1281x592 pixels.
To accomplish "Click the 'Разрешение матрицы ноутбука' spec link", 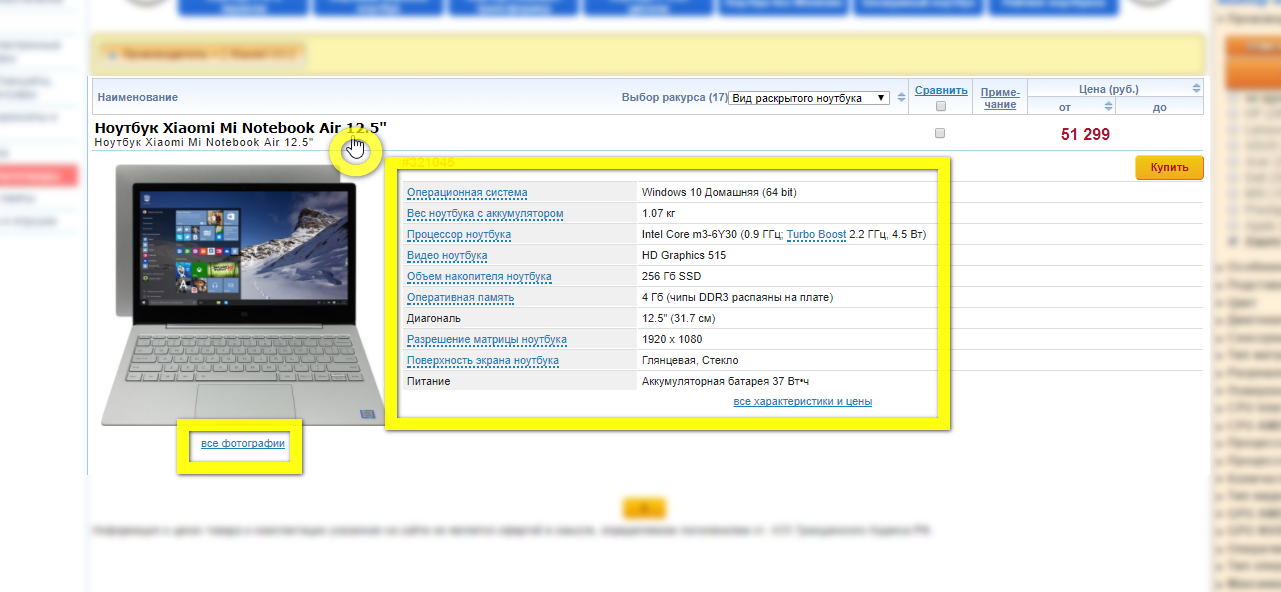I will tap(487, 339).
